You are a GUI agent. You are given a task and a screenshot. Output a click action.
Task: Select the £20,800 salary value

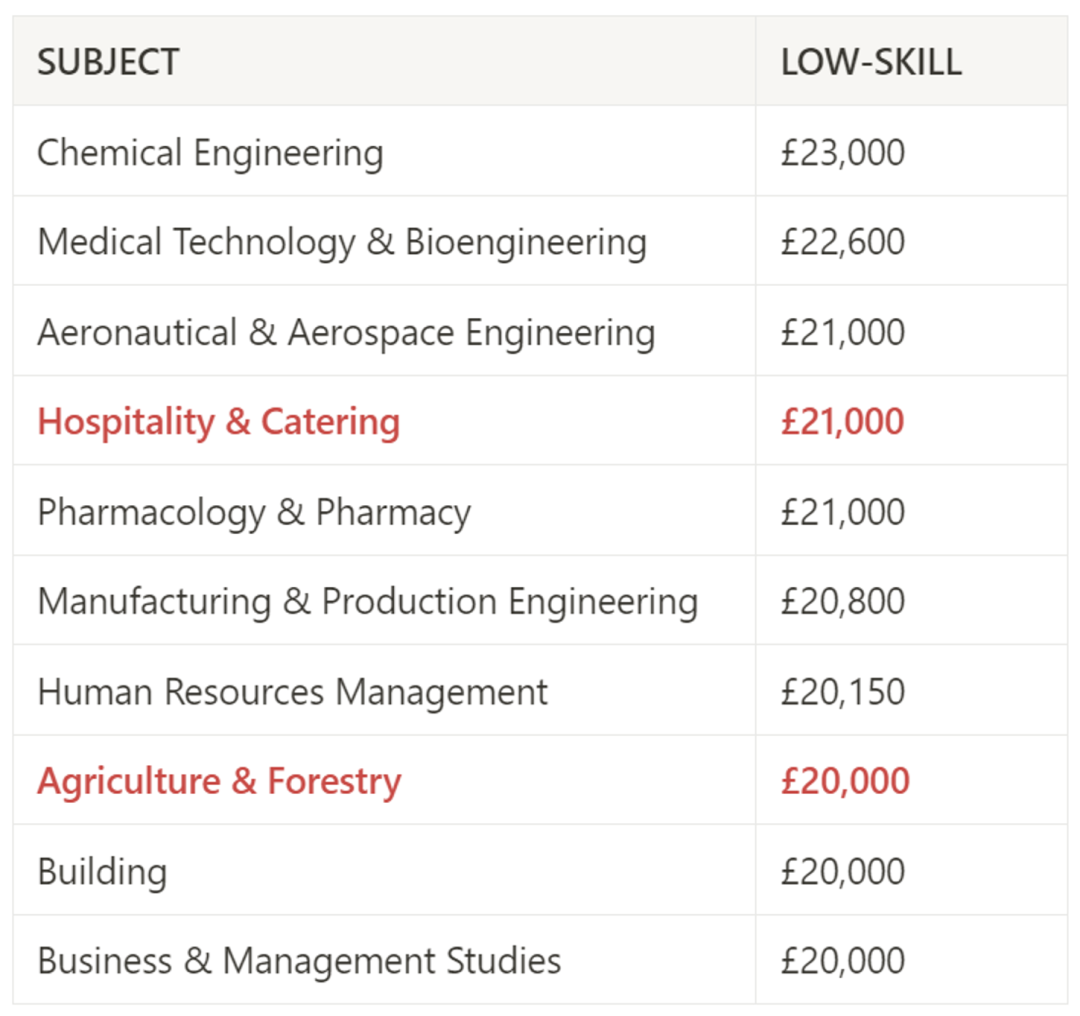coord(842,601)
